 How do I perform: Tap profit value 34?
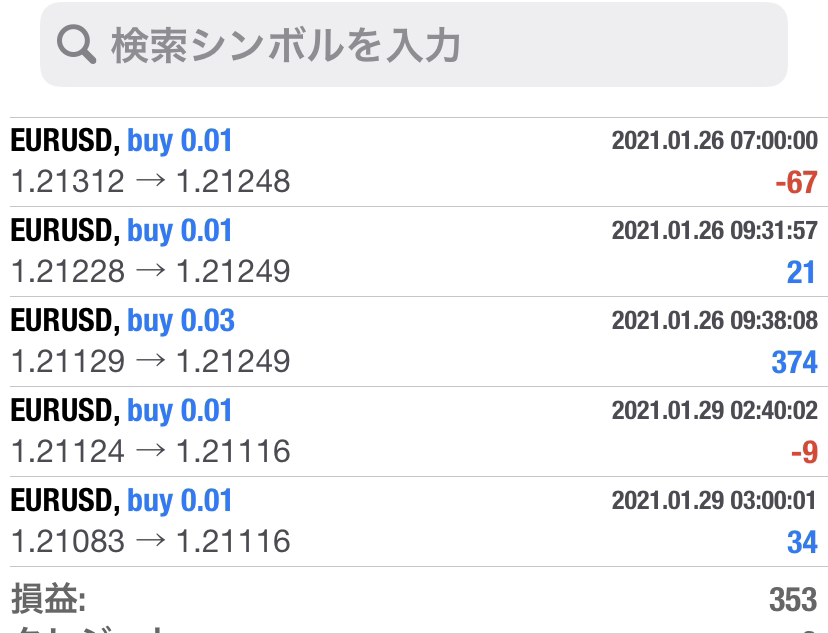802,542
